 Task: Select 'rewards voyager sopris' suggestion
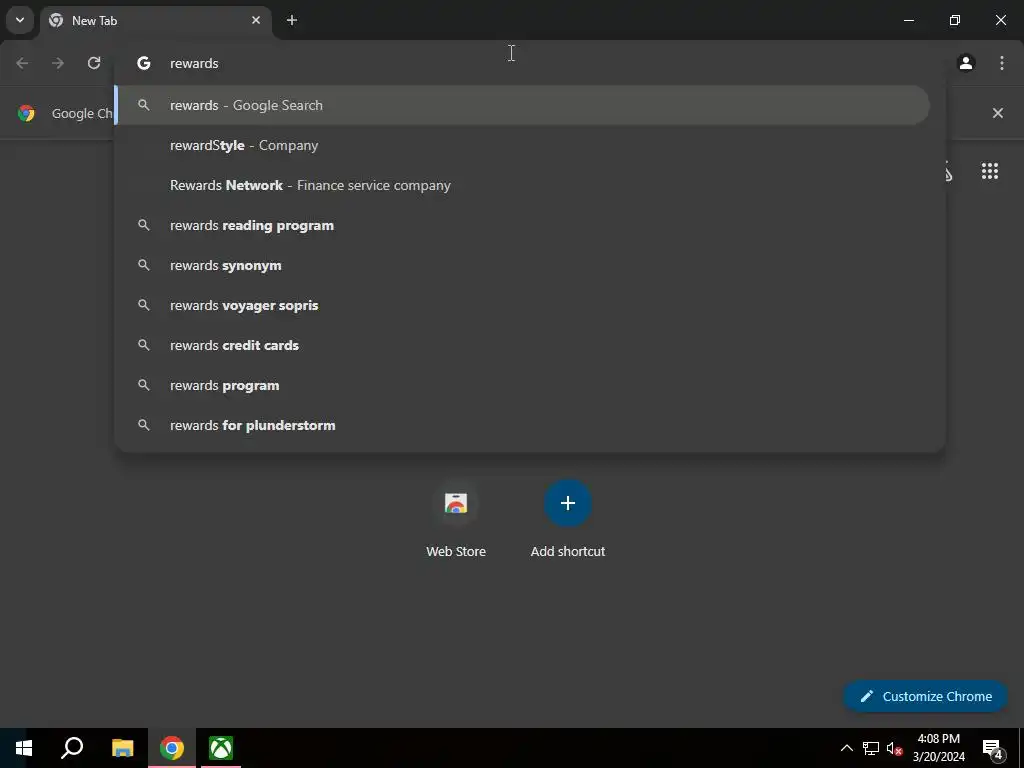522,305
